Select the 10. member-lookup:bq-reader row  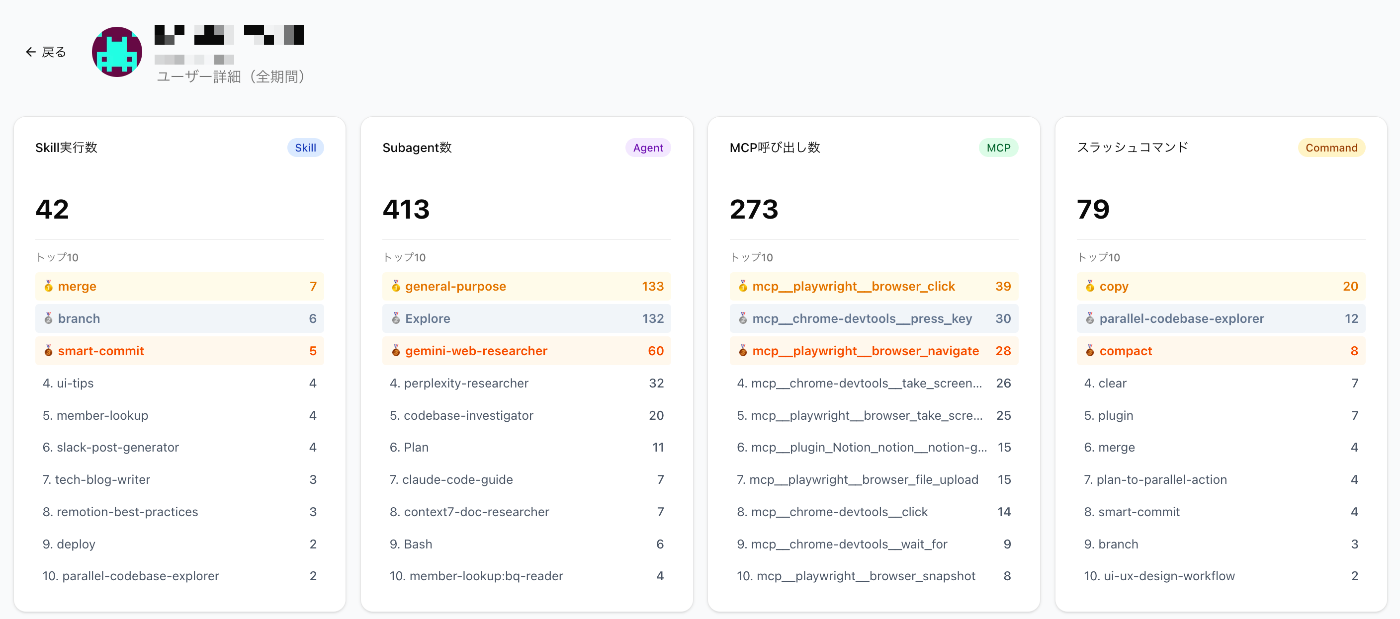point(526,576)
